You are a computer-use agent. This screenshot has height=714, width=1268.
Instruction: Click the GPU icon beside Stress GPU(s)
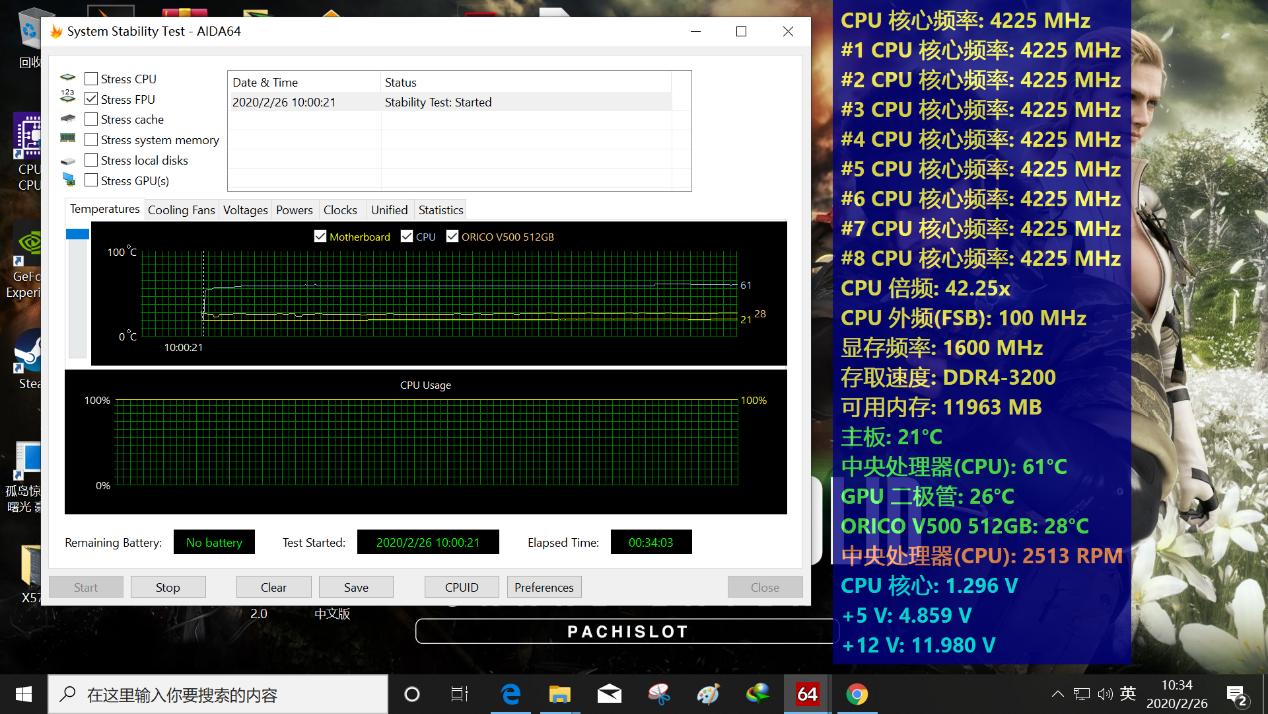pyautogui.click(x=68, y=180)
